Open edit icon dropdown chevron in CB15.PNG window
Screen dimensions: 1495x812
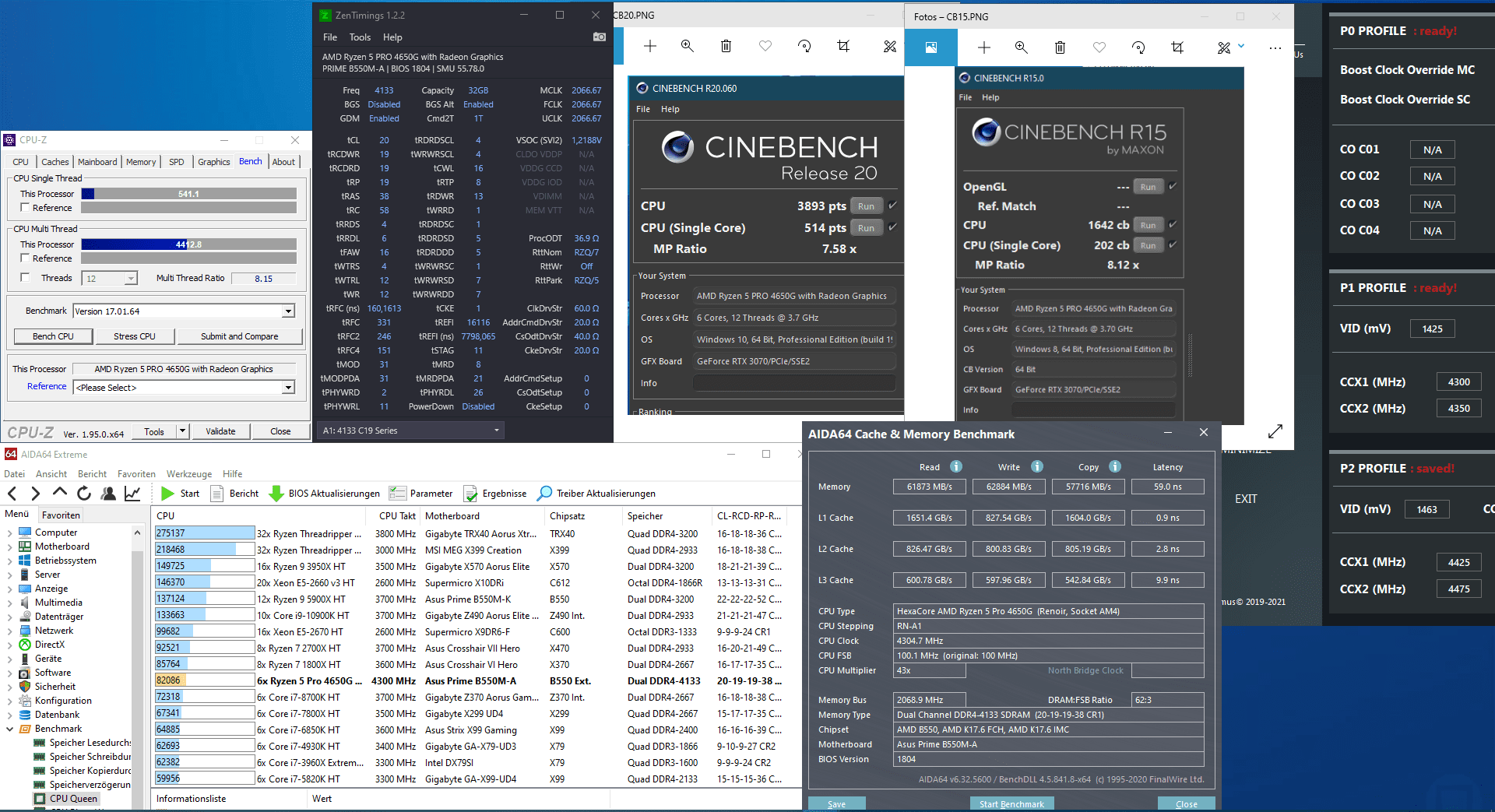click(x=1241, y=46)
